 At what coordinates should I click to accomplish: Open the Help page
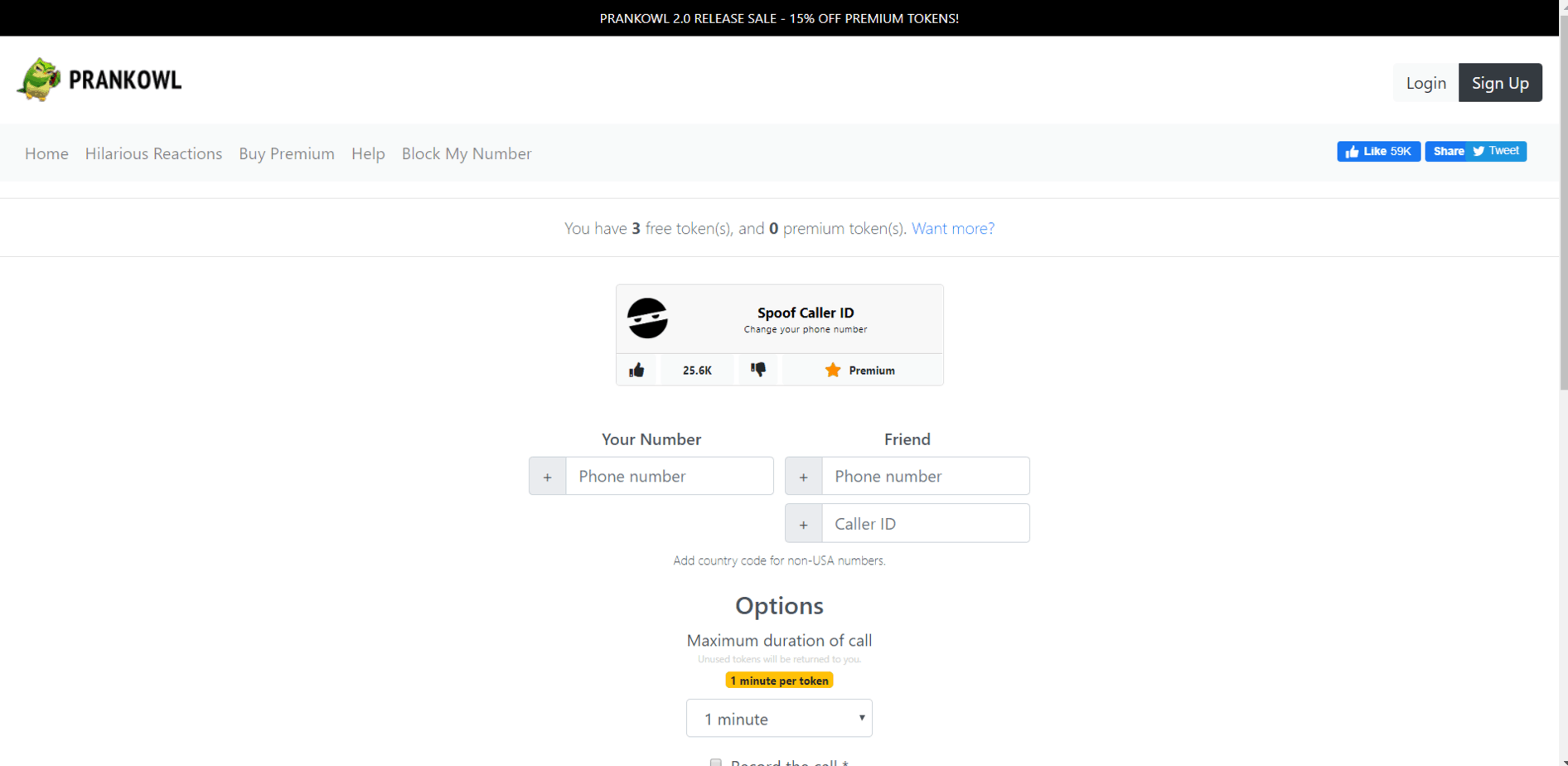(368, 153)
